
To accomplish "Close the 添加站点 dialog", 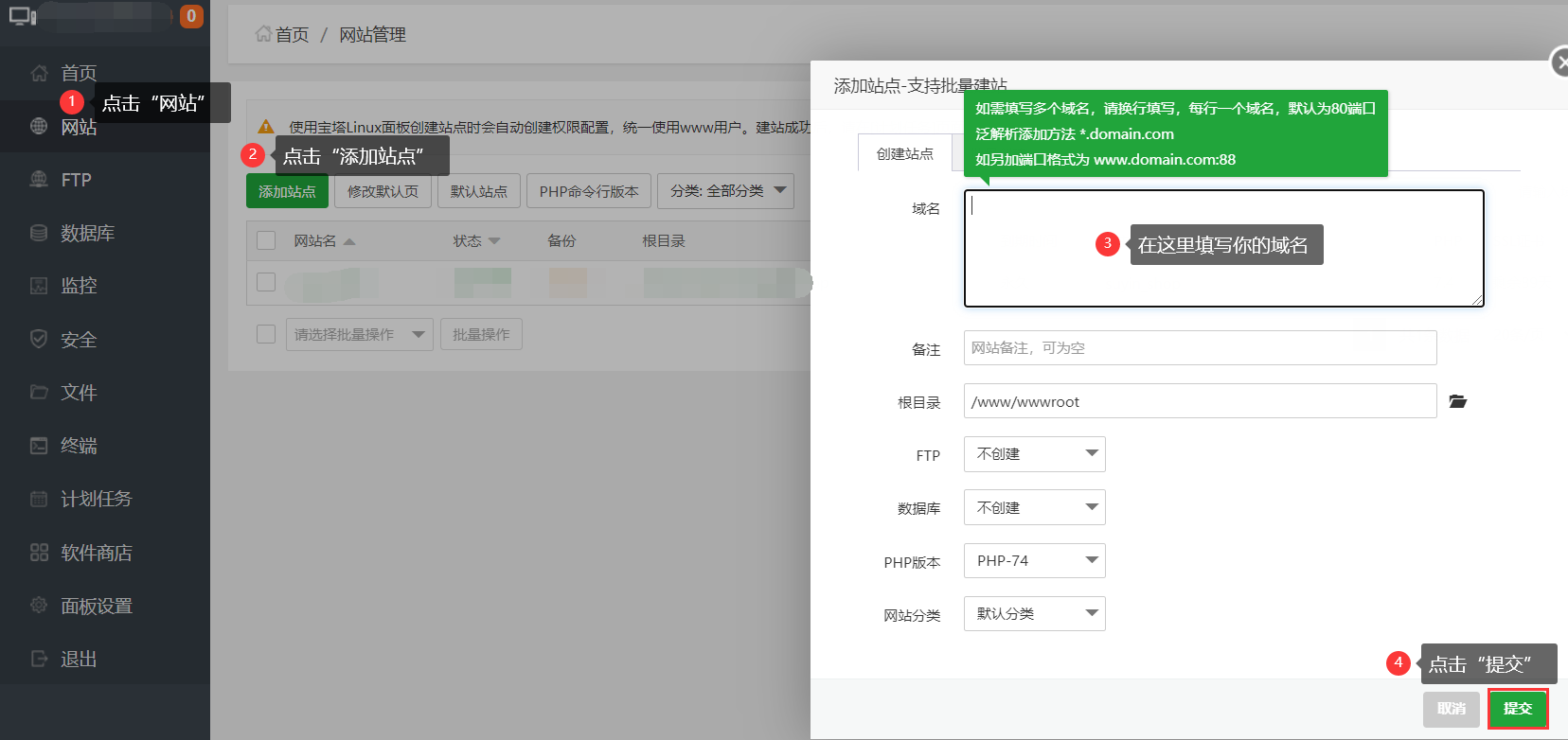I will point(1559,63).
